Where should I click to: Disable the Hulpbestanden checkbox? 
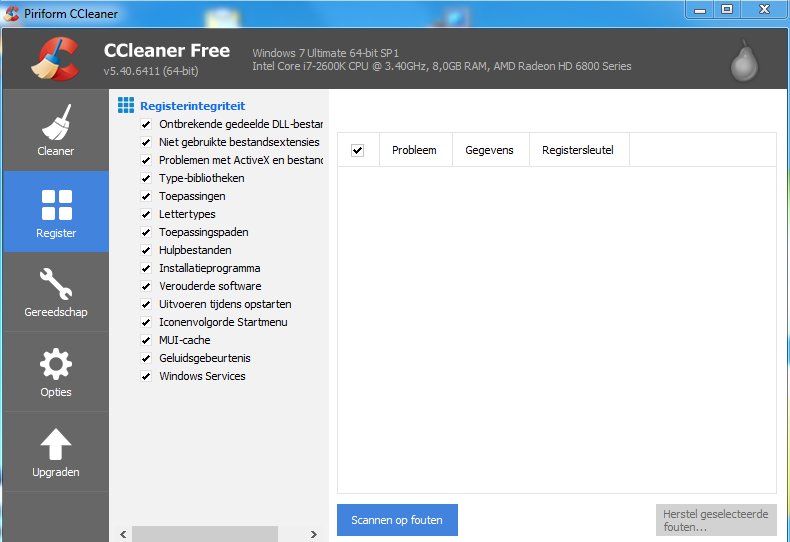click(x=146, y=250)
